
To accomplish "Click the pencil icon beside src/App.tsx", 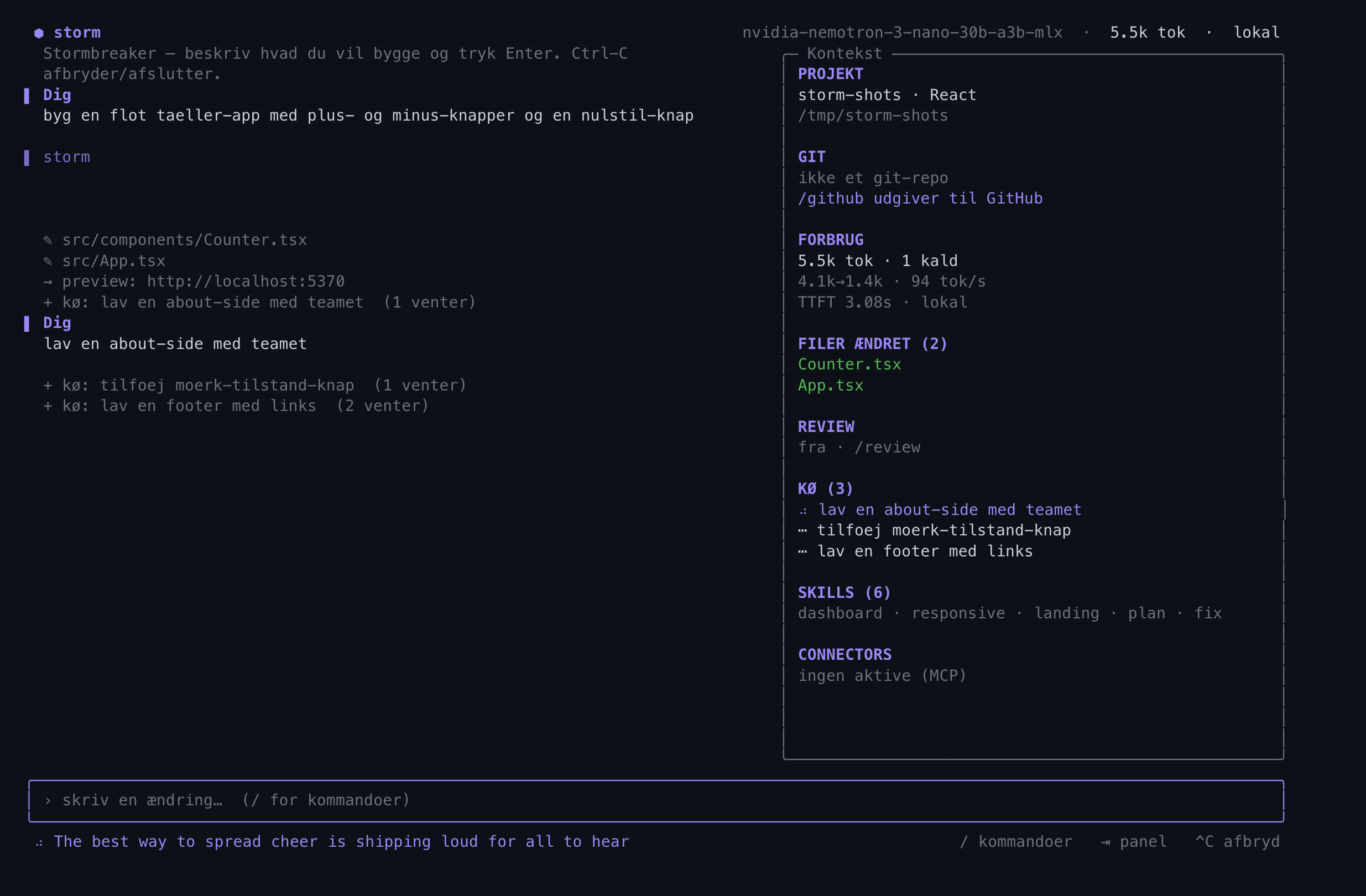I will click(48, 261).
